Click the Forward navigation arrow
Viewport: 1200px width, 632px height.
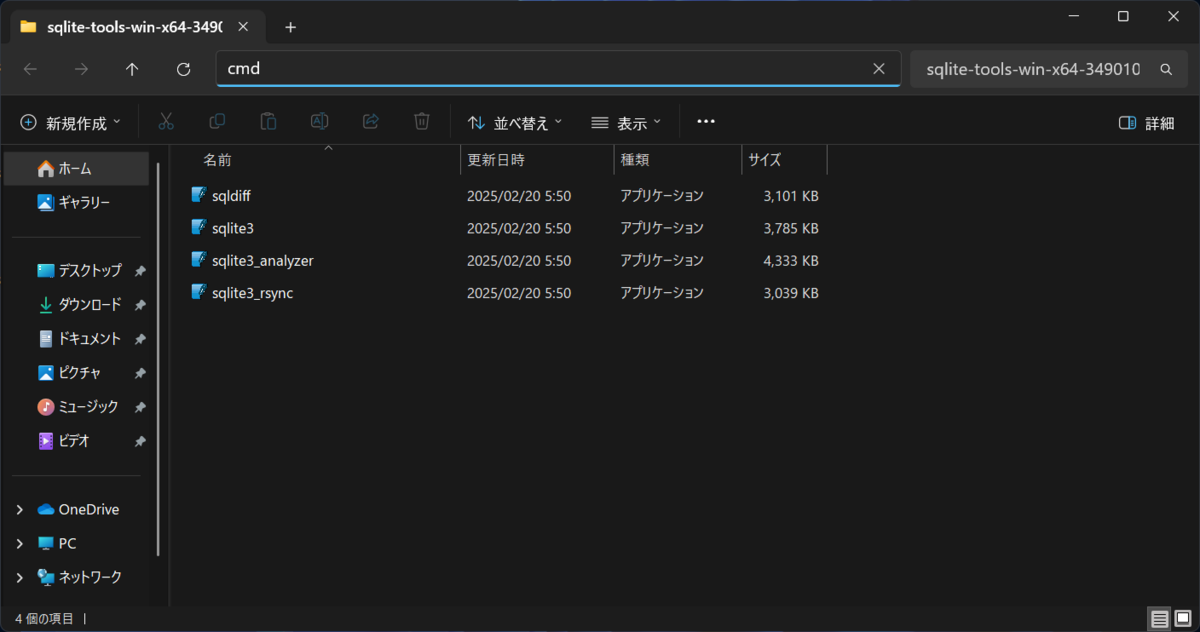tap(81, 69)
